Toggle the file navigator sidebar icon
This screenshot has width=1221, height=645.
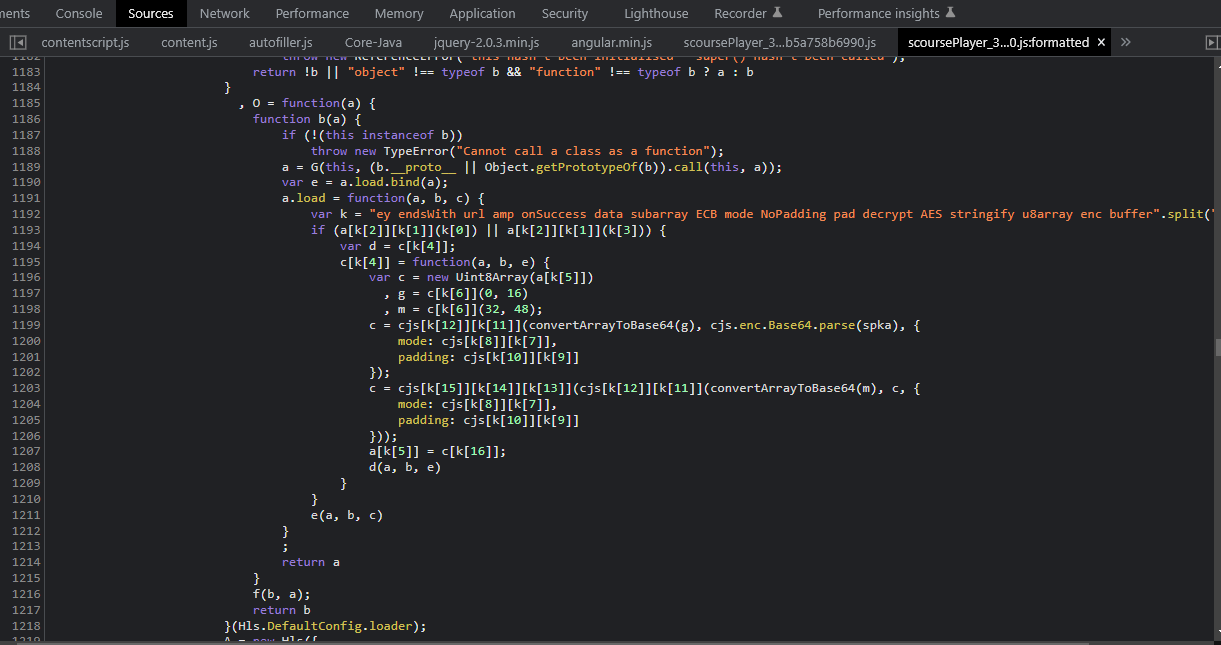tap(18, 43)
